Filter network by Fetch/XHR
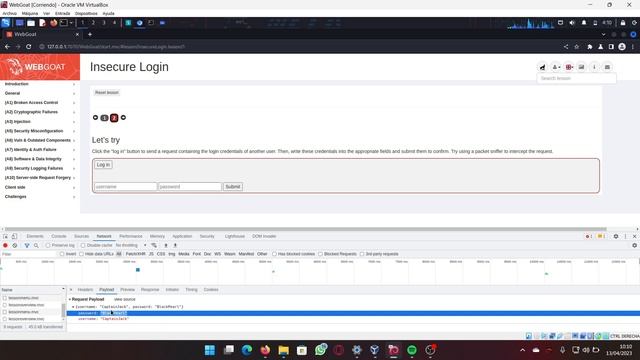Screen dimensions: 640x360 click(136, 254)
